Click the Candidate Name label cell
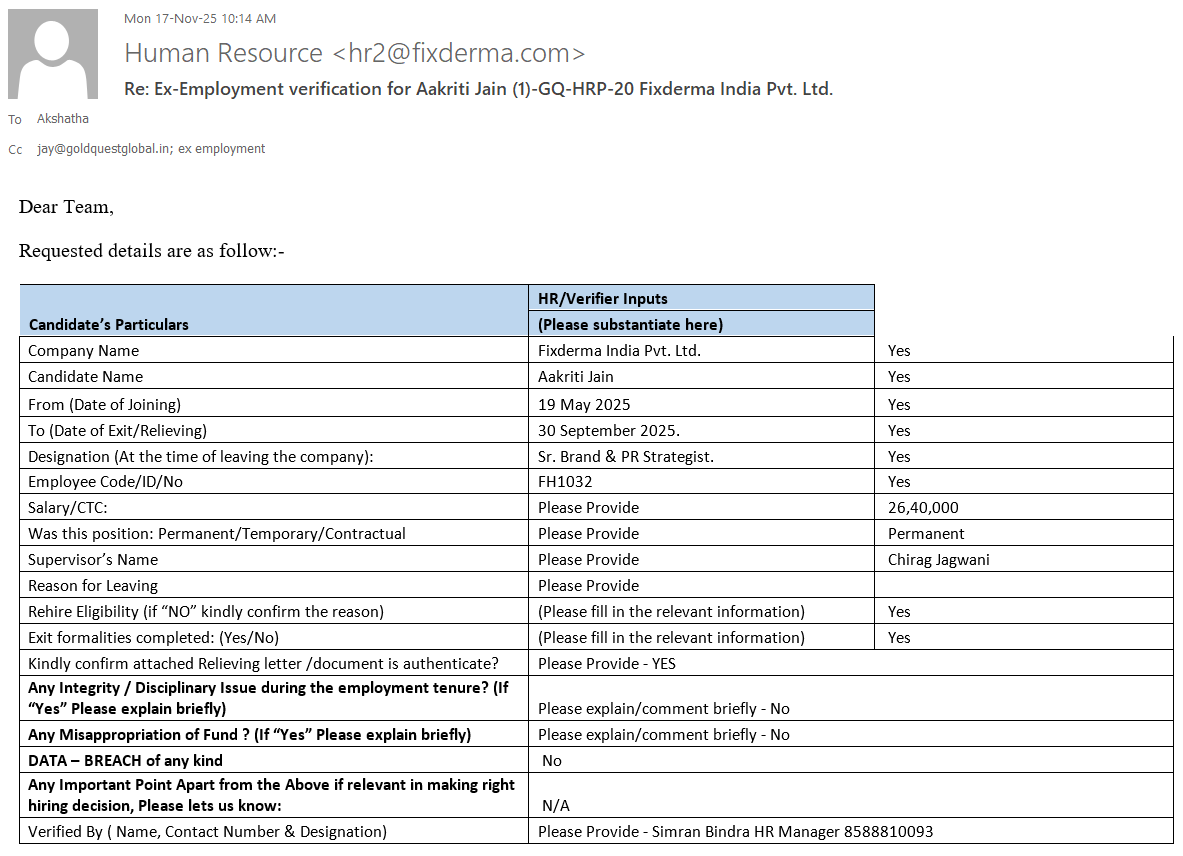 [274, 376]
